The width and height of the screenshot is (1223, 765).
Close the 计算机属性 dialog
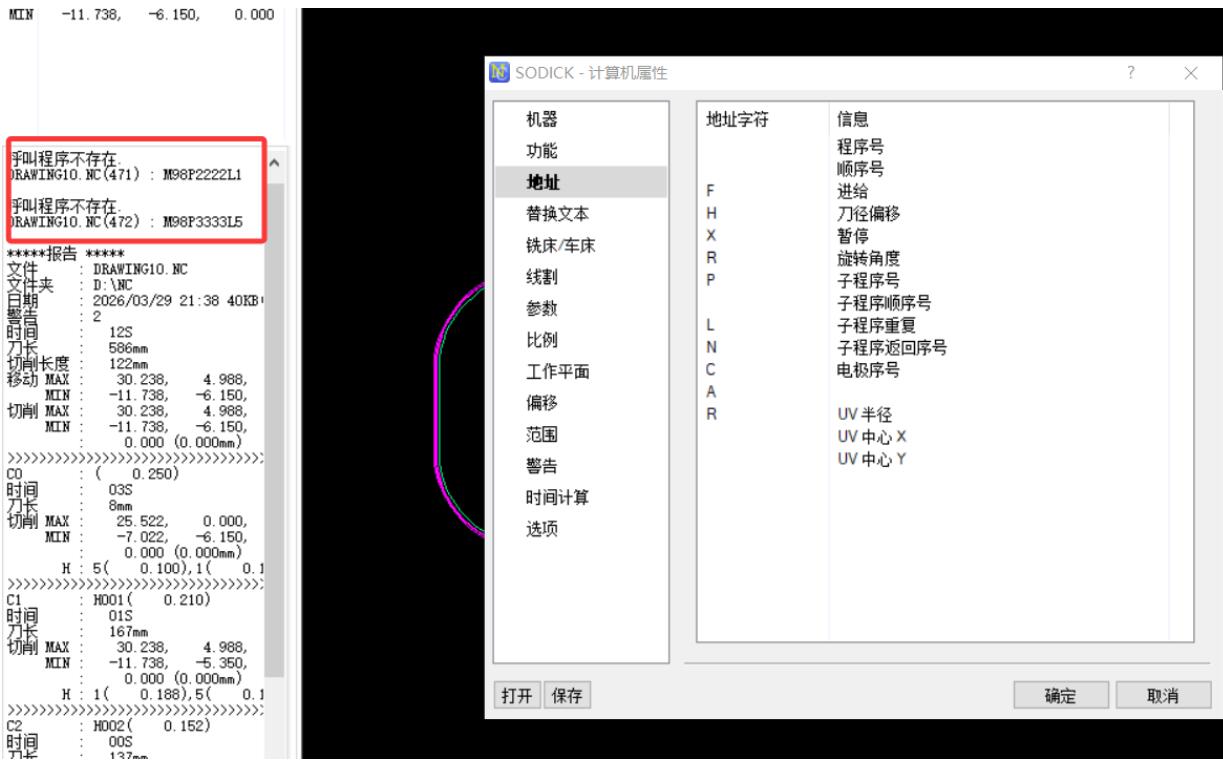point(1190,73)
